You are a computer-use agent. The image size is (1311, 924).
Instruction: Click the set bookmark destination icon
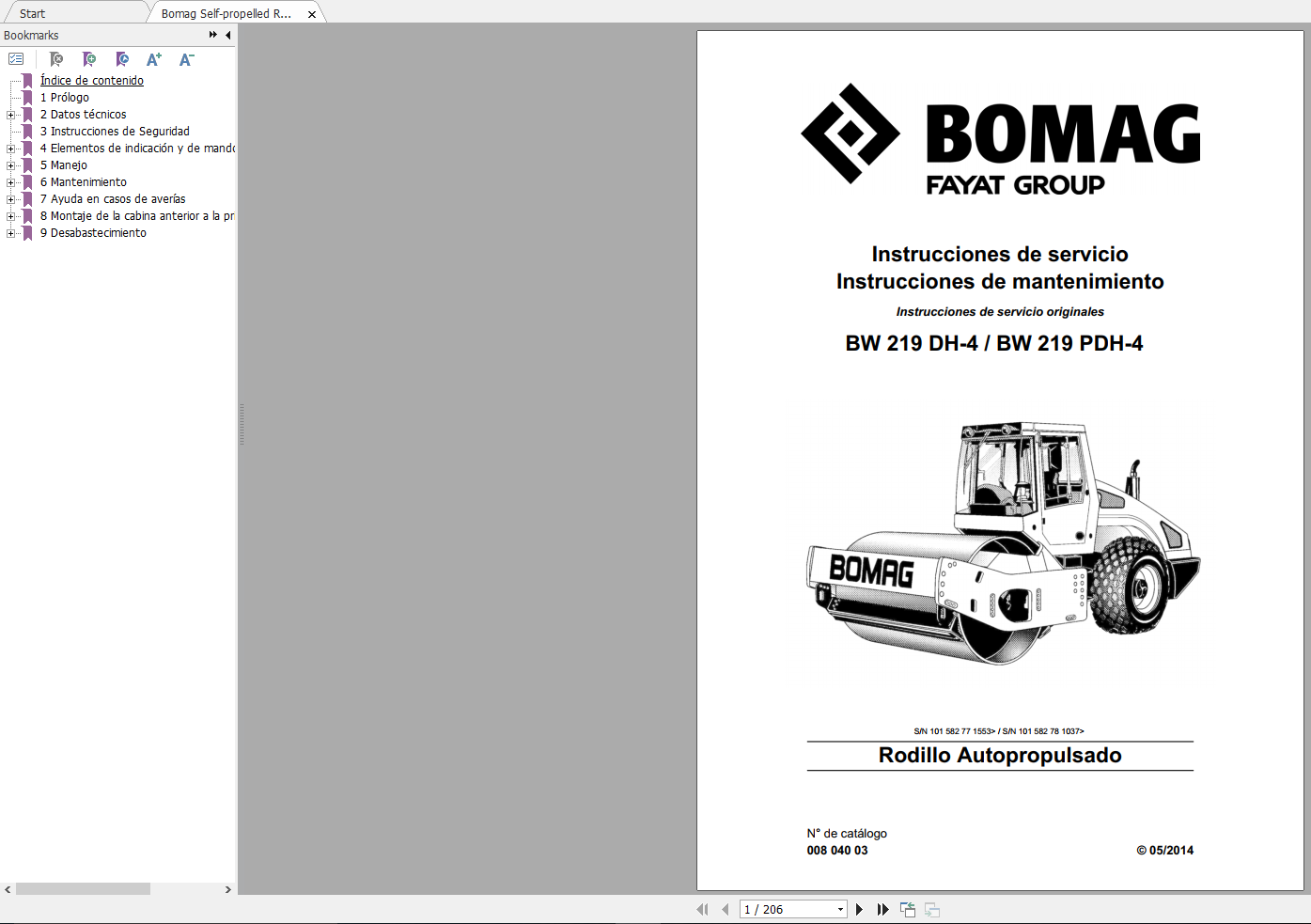coord(122,59)
